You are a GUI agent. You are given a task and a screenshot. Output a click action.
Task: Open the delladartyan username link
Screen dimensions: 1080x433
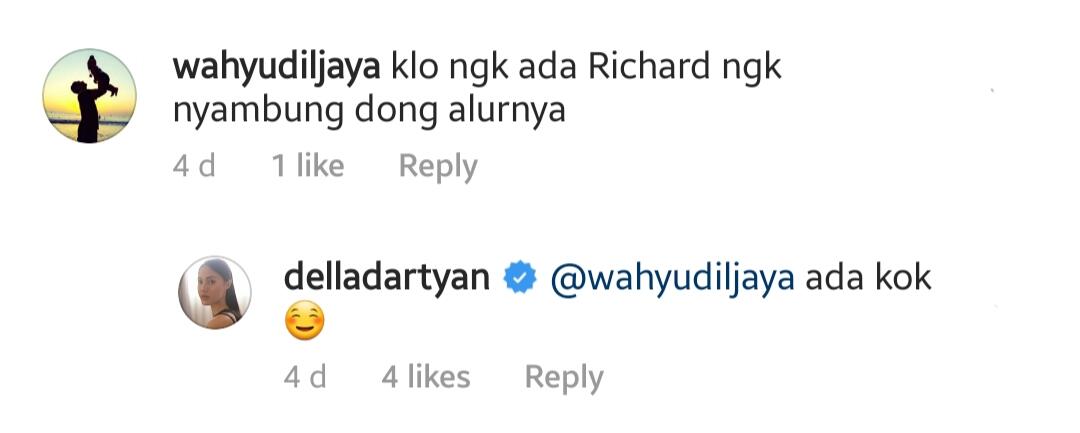pyautogui.click(x=386, y=277)
